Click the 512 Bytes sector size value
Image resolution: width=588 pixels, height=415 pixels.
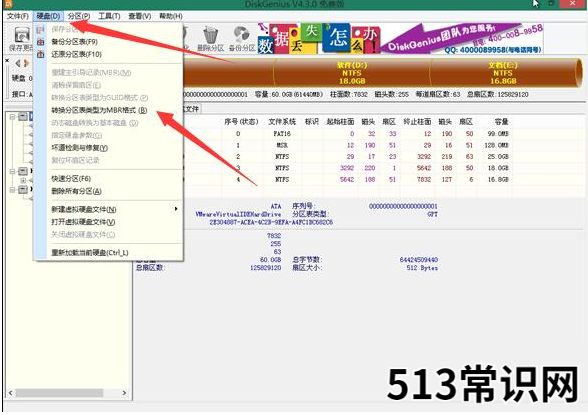(x=422, y=268)
